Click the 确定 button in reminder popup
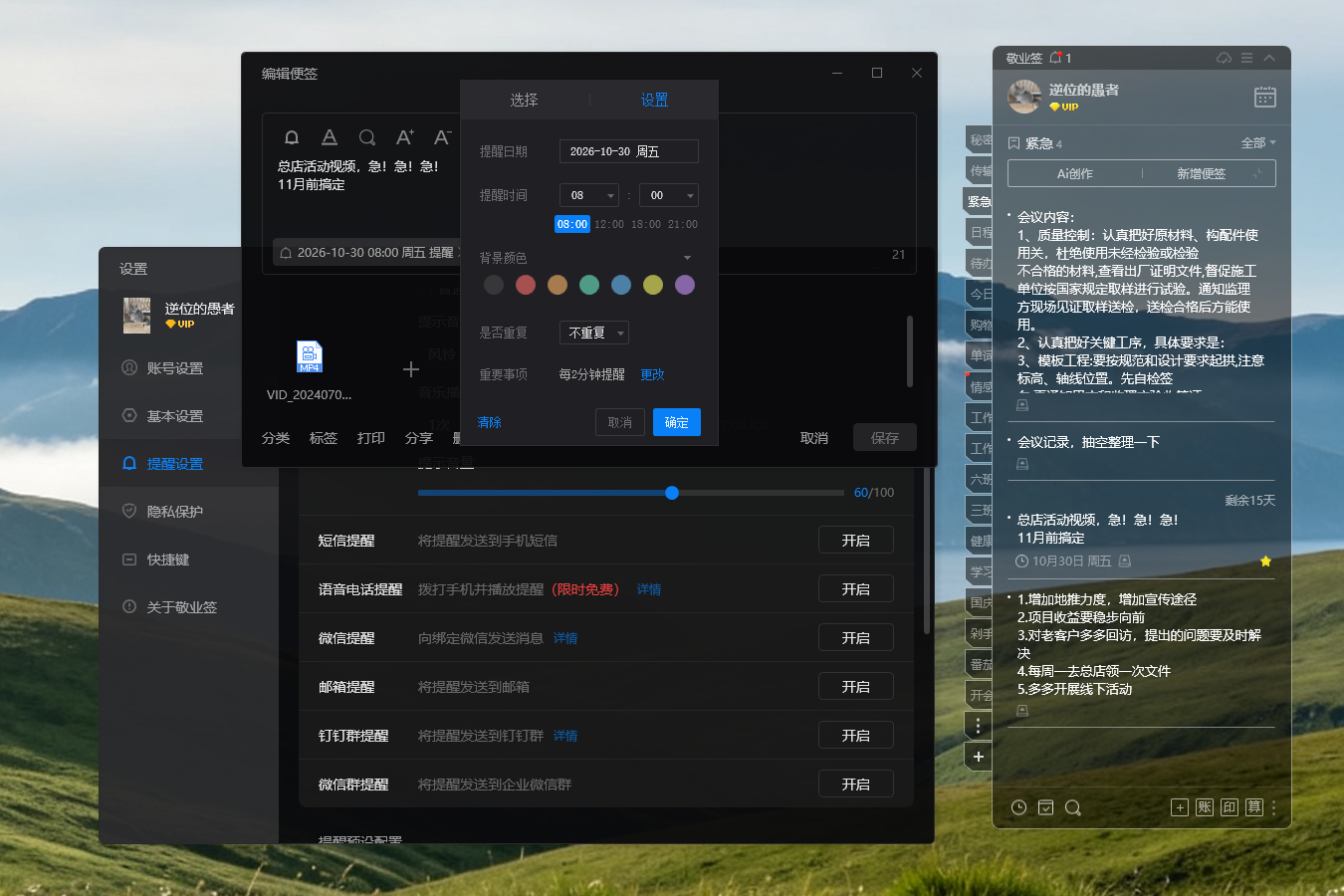This screenshot has width=1344, height=896. pos(677,422)
